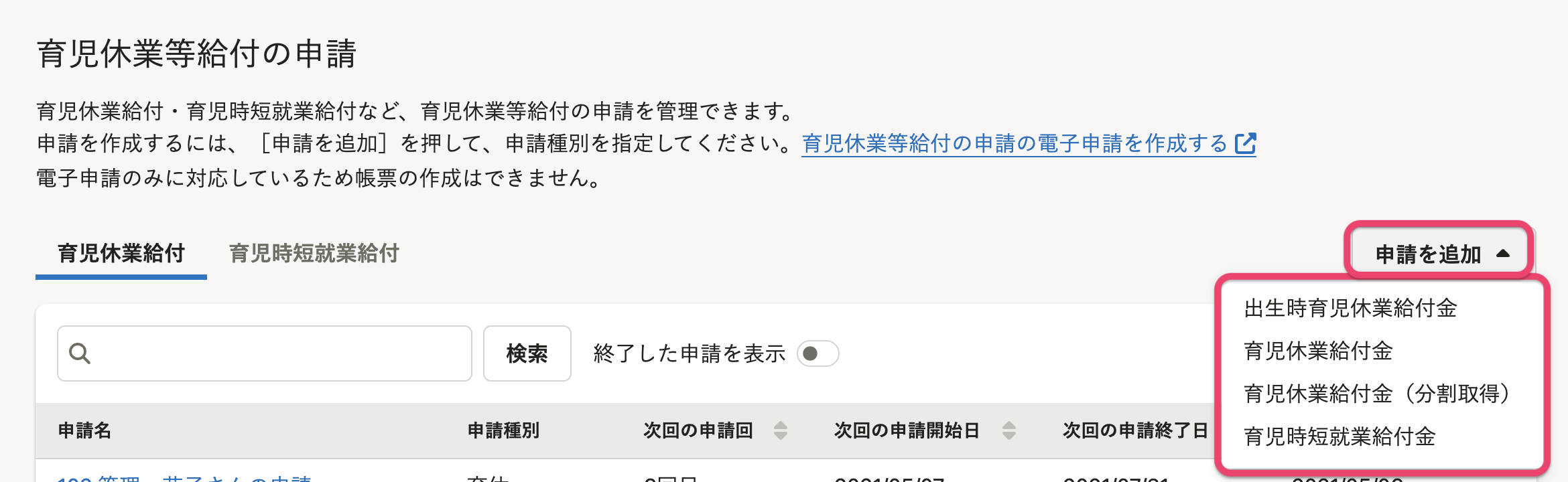1568x482 pixels.
Task: Open the 育児時短就業給付 tab
Action: (314, 254)
